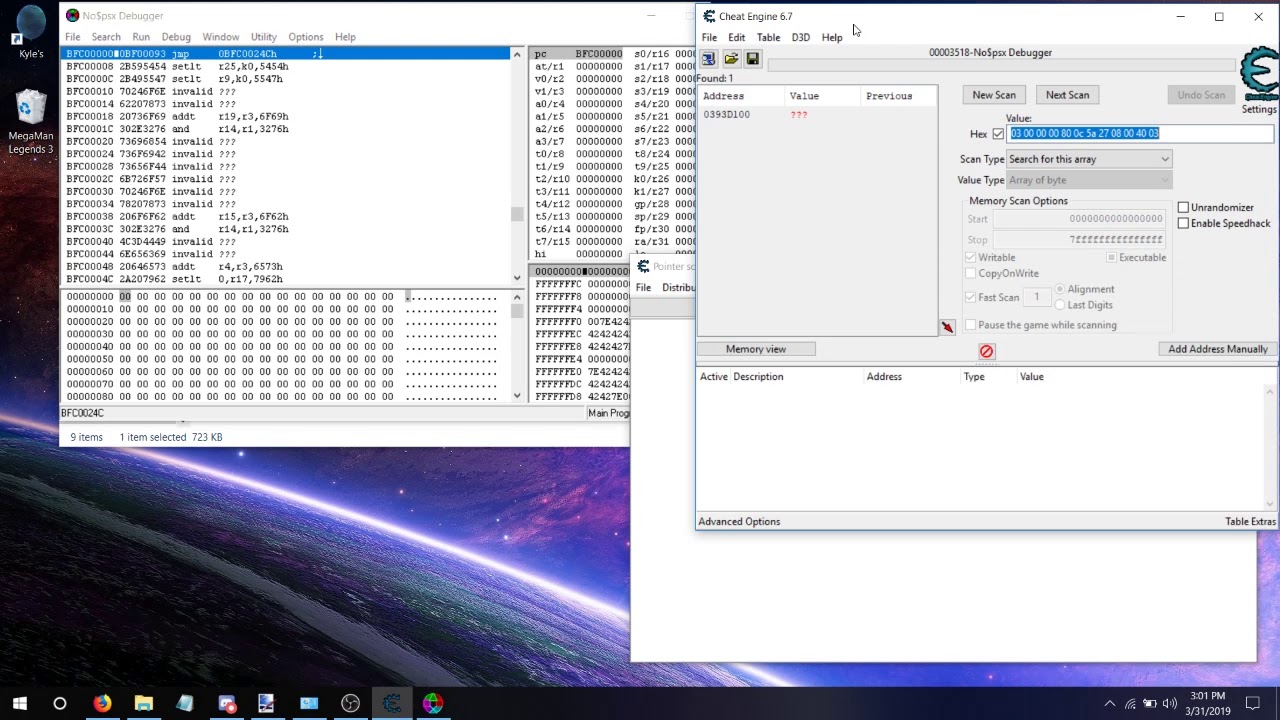Open the Recycle Bin on the desktop

coord(31,108)
